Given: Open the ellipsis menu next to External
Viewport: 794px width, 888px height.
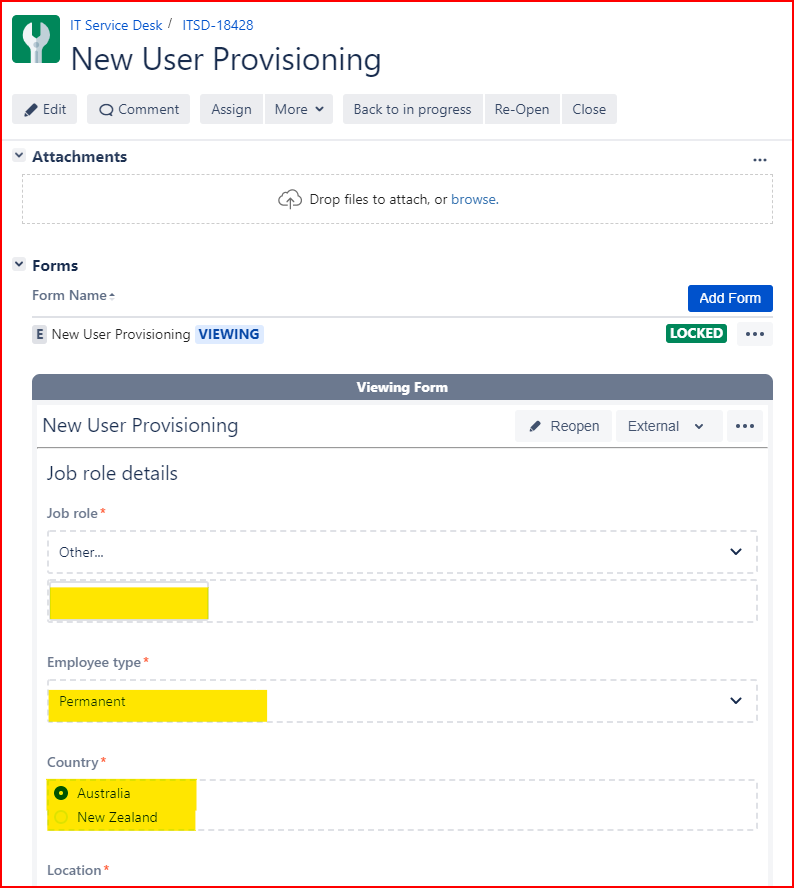Looking at the screenshot, I should 744,426.
